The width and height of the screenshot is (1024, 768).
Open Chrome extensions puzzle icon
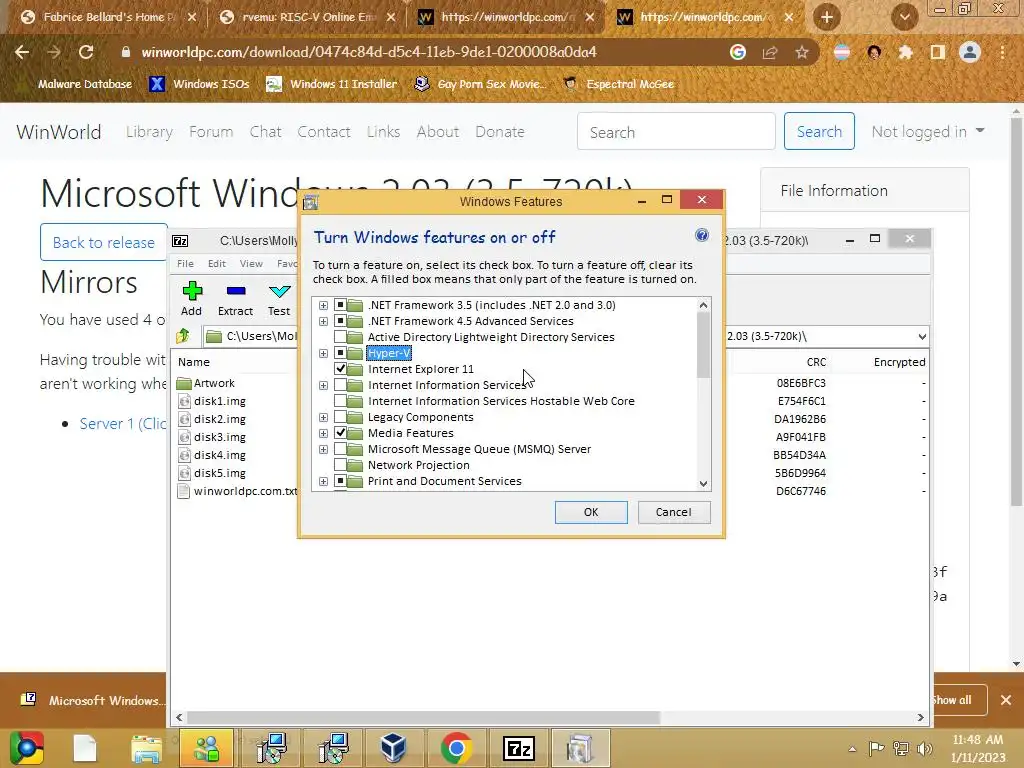[905, 52]
